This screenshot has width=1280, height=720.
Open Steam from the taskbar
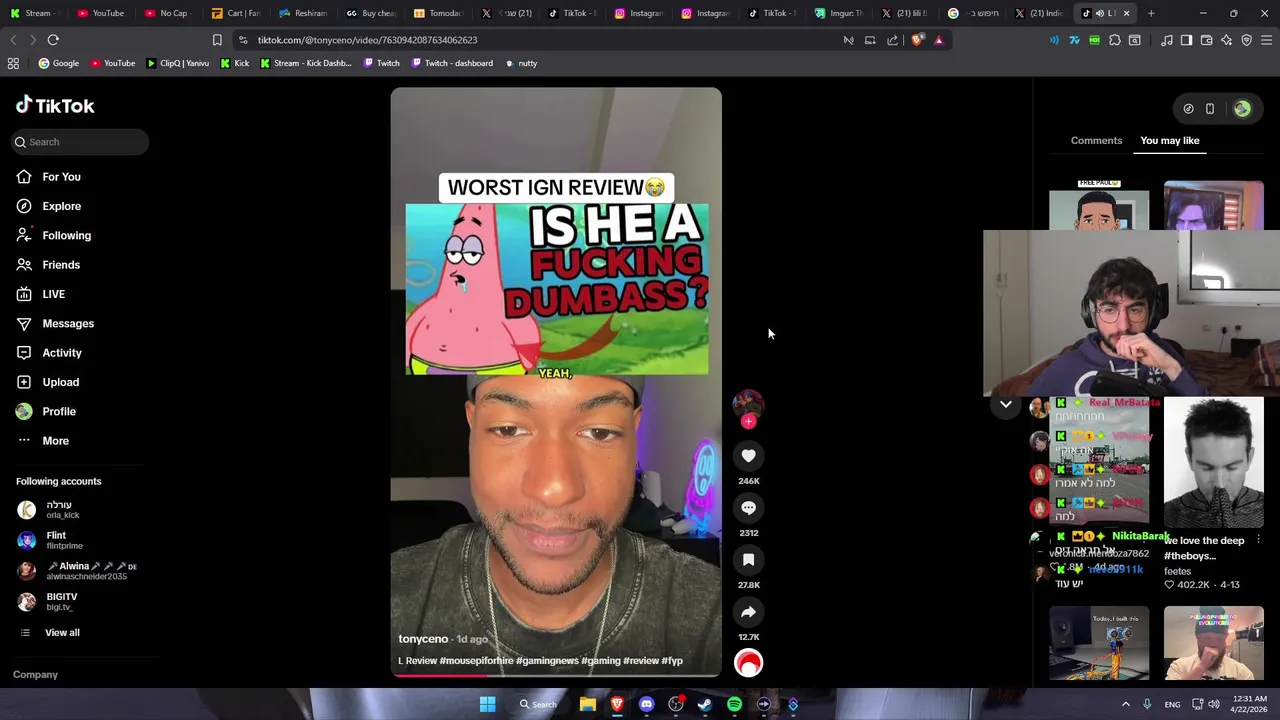[705, 704]
